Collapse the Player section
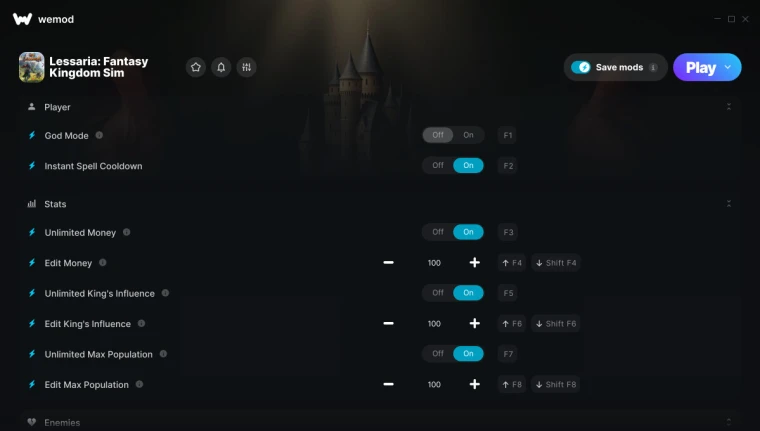Screen dimensions: 760x431 pos(728,107)
